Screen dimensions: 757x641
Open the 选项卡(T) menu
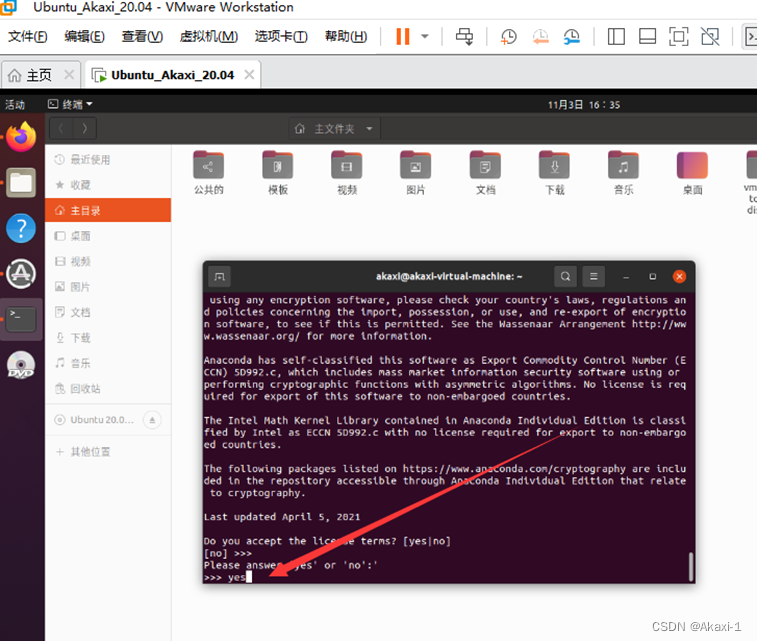tap(281, 36)
